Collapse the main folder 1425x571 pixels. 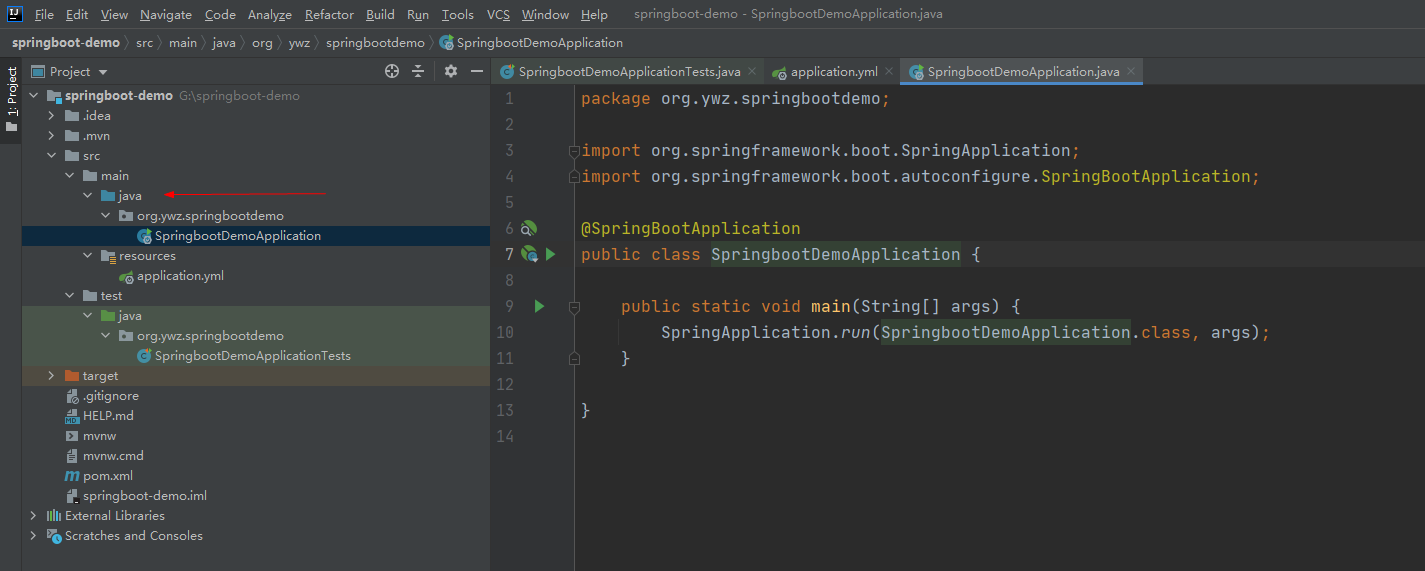coord(69,176)
